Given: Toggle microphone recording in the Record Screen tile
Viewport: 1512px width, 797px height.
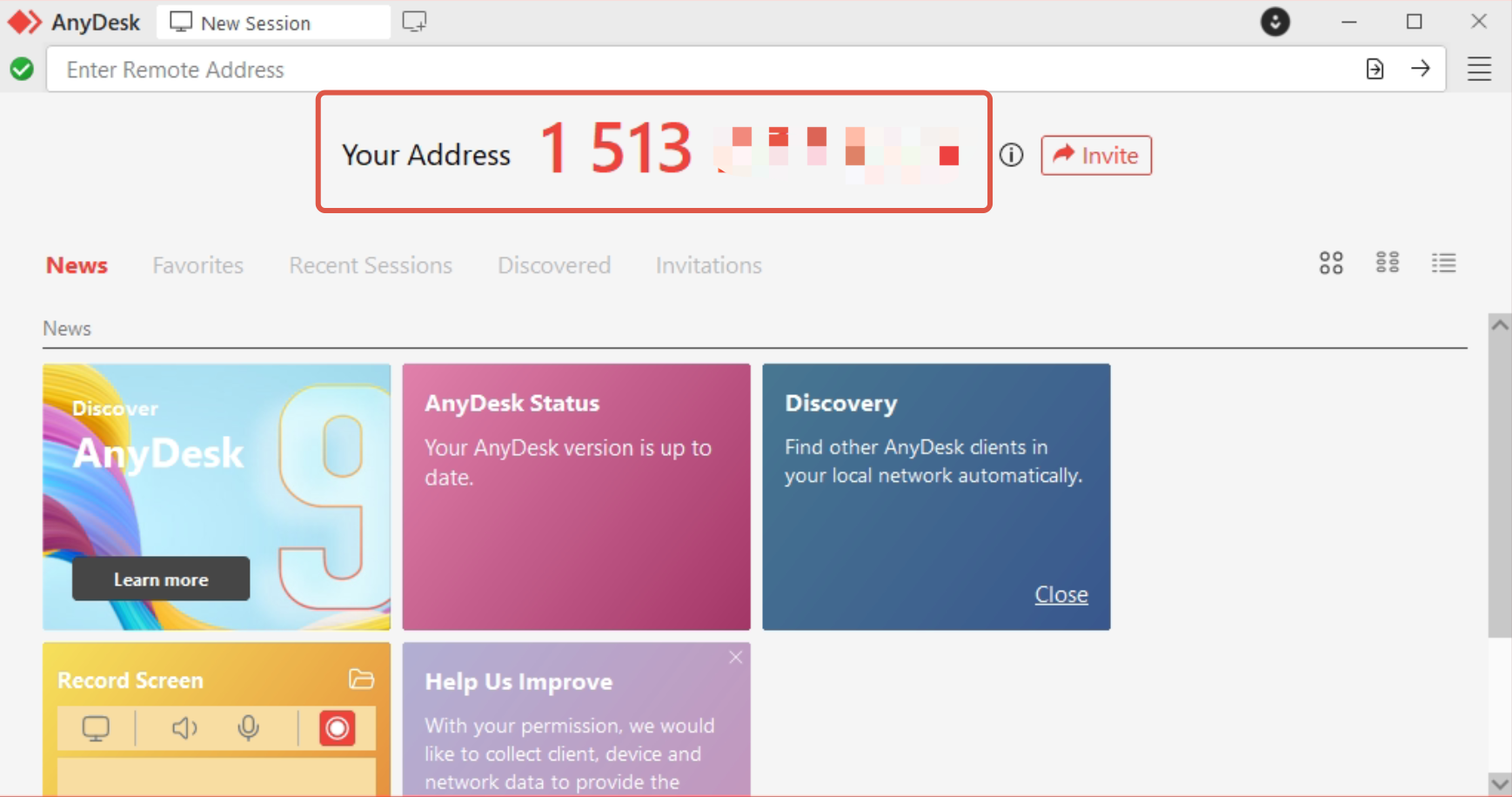Looking at the screenshot, I should (250, 728).
